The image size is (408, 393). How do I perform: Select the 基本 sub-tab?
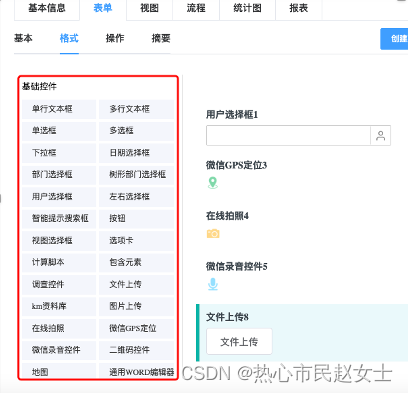click(x=23, y=38)
